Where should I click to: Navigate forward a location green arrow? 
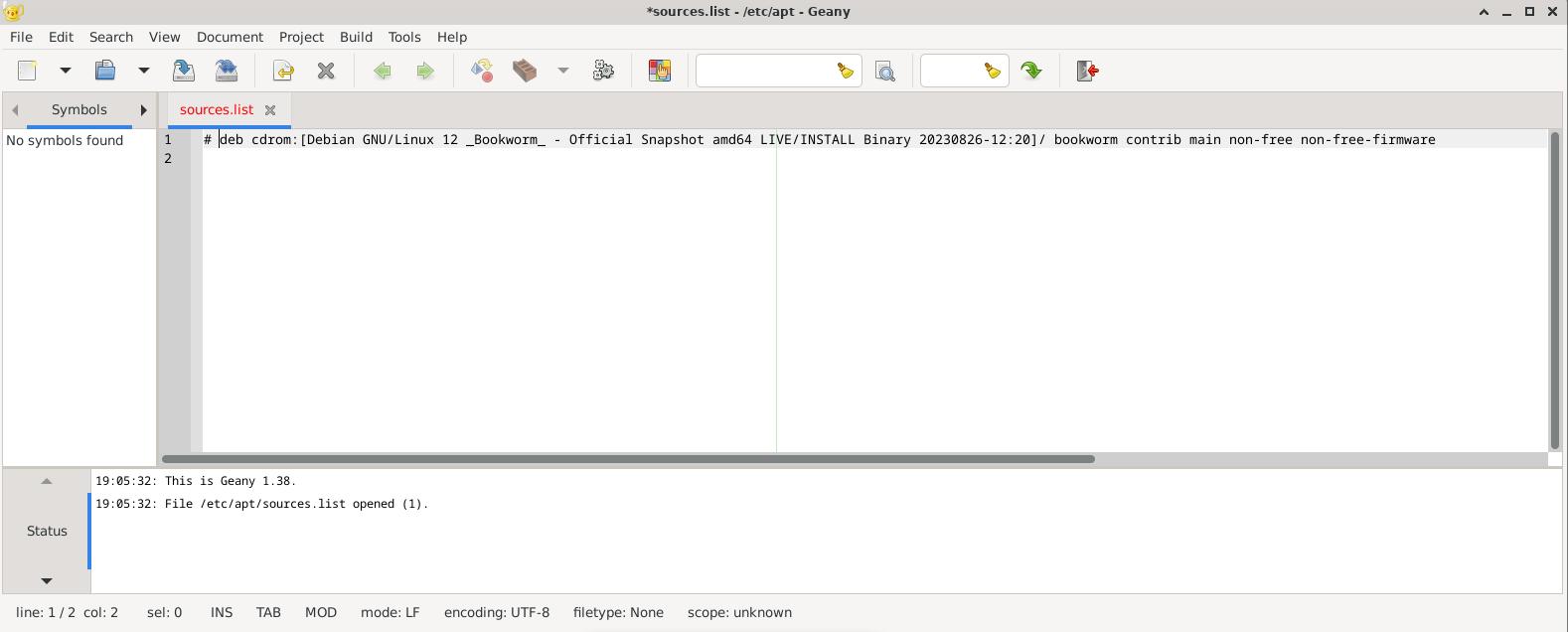(x=425, y=71)
